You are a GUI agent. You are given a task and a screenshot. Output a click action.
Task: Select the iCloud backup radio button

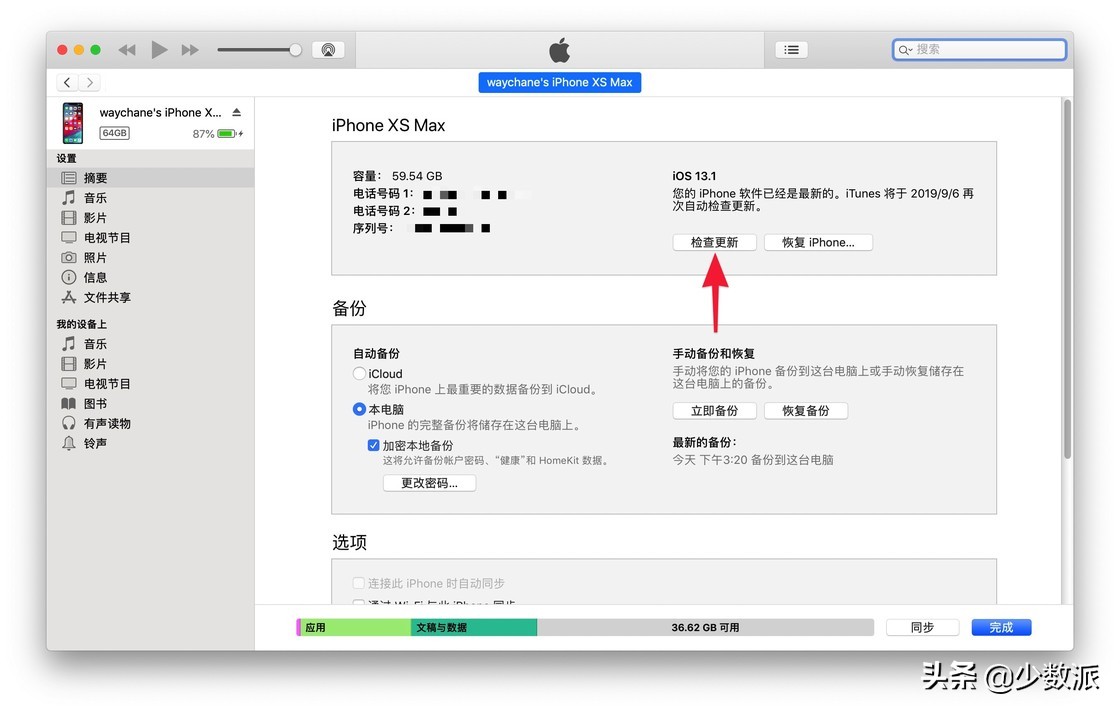point(359,373)
